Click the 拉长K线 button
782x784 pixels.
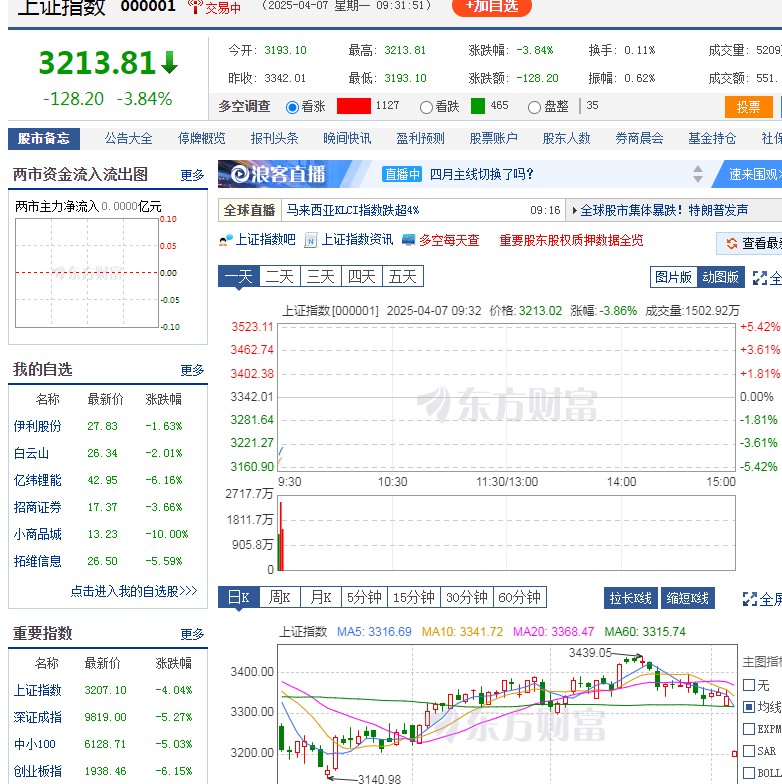point(631,598)
